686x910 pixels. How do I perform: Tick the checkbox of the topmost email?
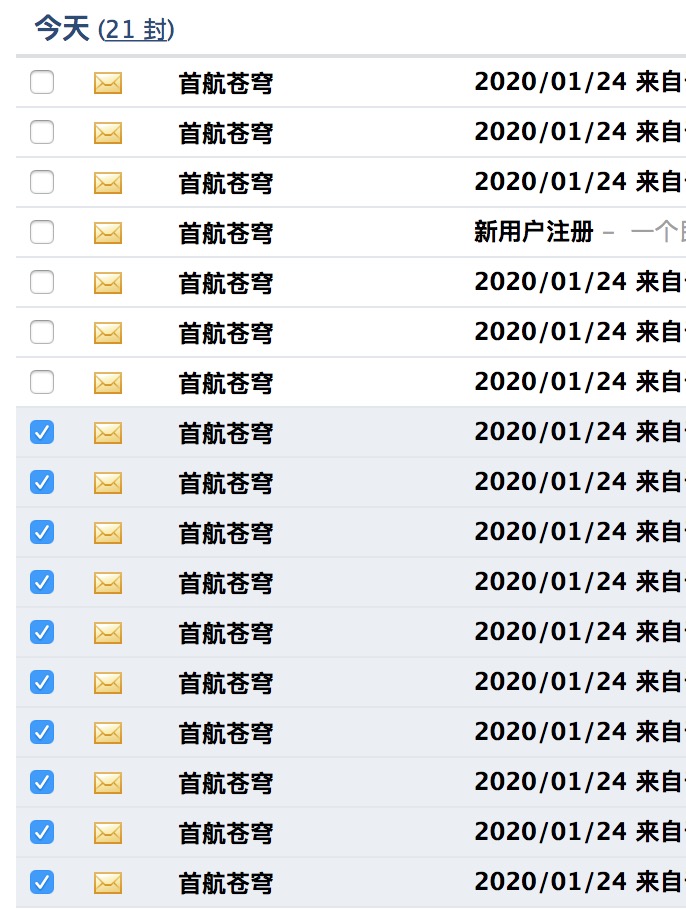(x=42, y=82)
